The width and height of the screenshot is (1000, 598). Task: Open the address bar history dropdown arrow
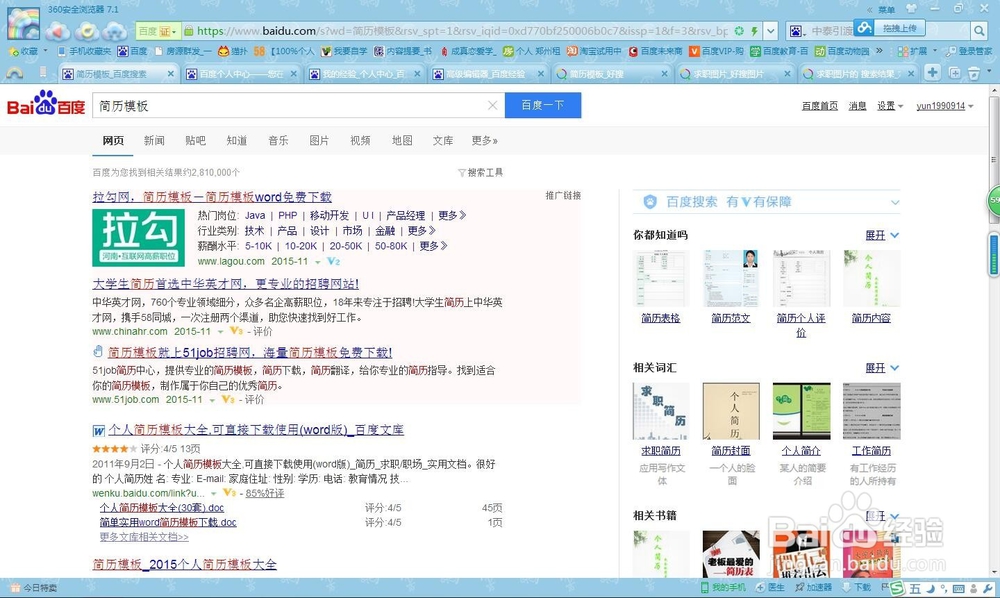click(770, 31)
